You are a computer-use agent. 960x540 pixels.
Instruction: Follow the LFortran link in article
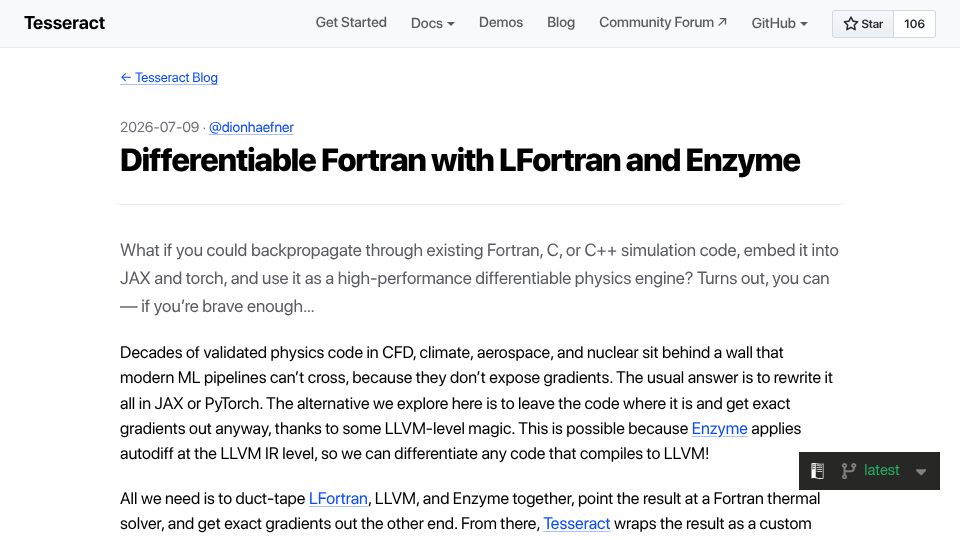[338, 498]
